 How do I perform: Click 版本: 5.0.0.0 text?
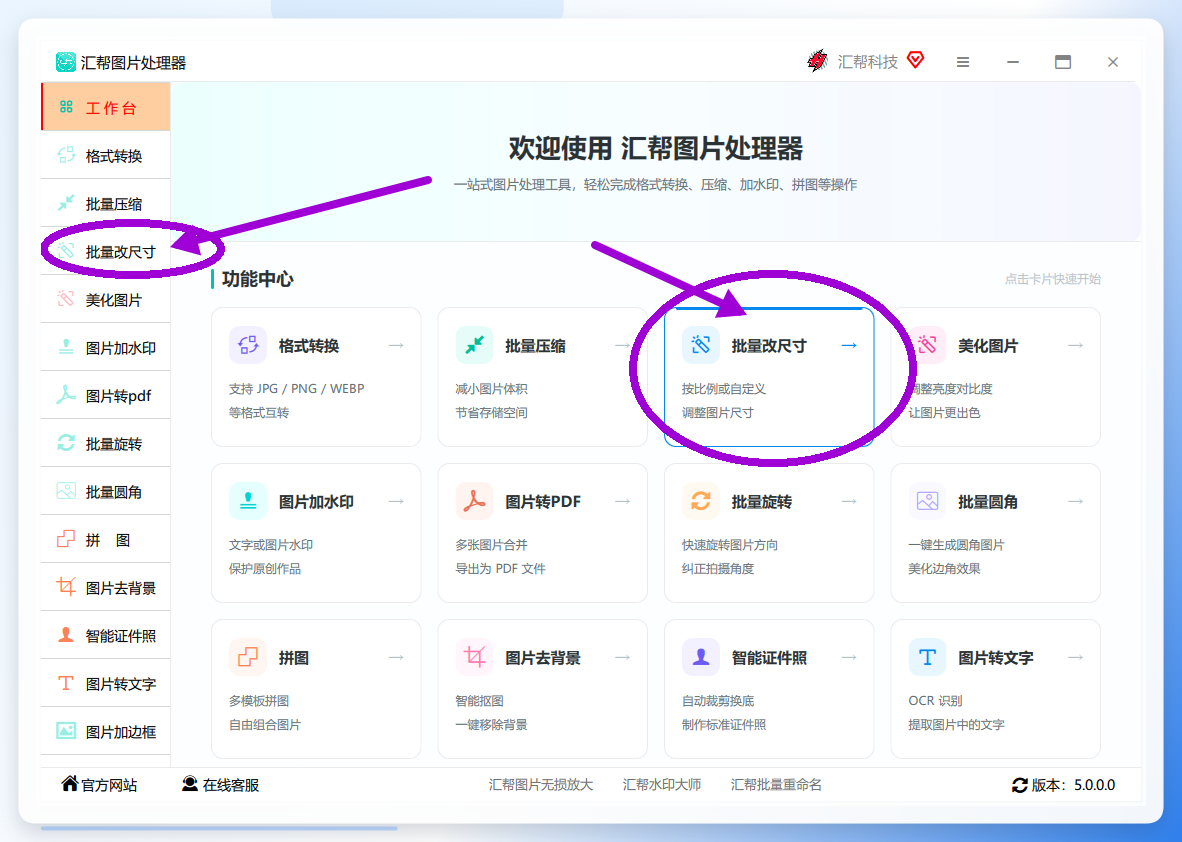pos(1073,785)
